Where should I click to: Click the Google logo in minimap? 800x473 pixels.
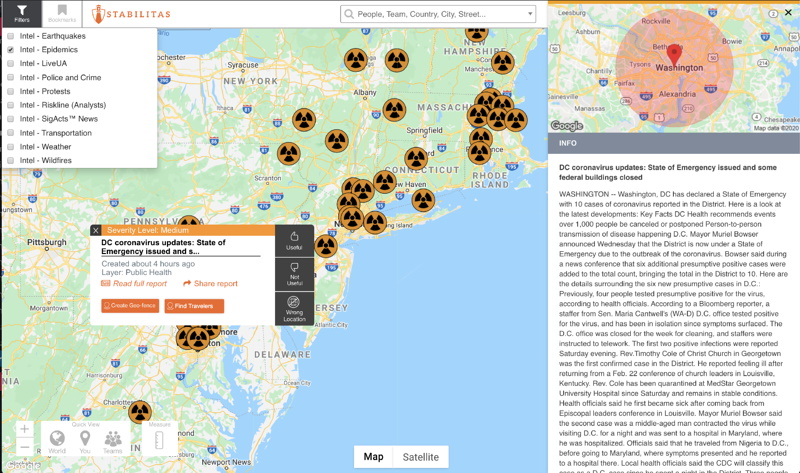(566, 125)
